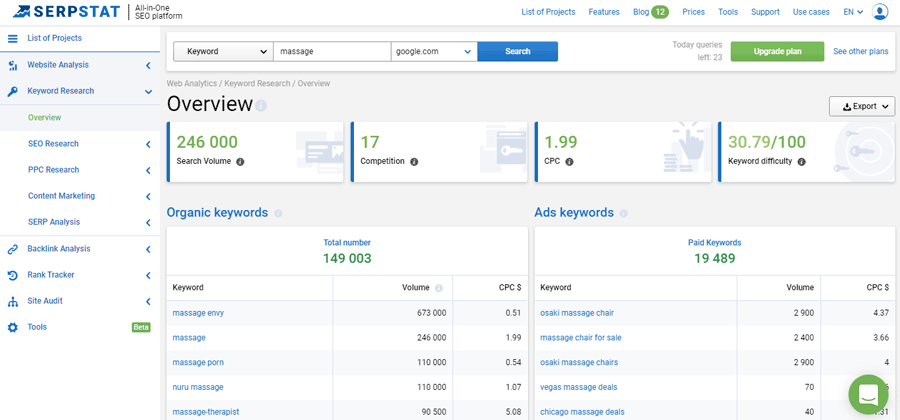Select List of Projects in the sidebar

tap(55, 38)
